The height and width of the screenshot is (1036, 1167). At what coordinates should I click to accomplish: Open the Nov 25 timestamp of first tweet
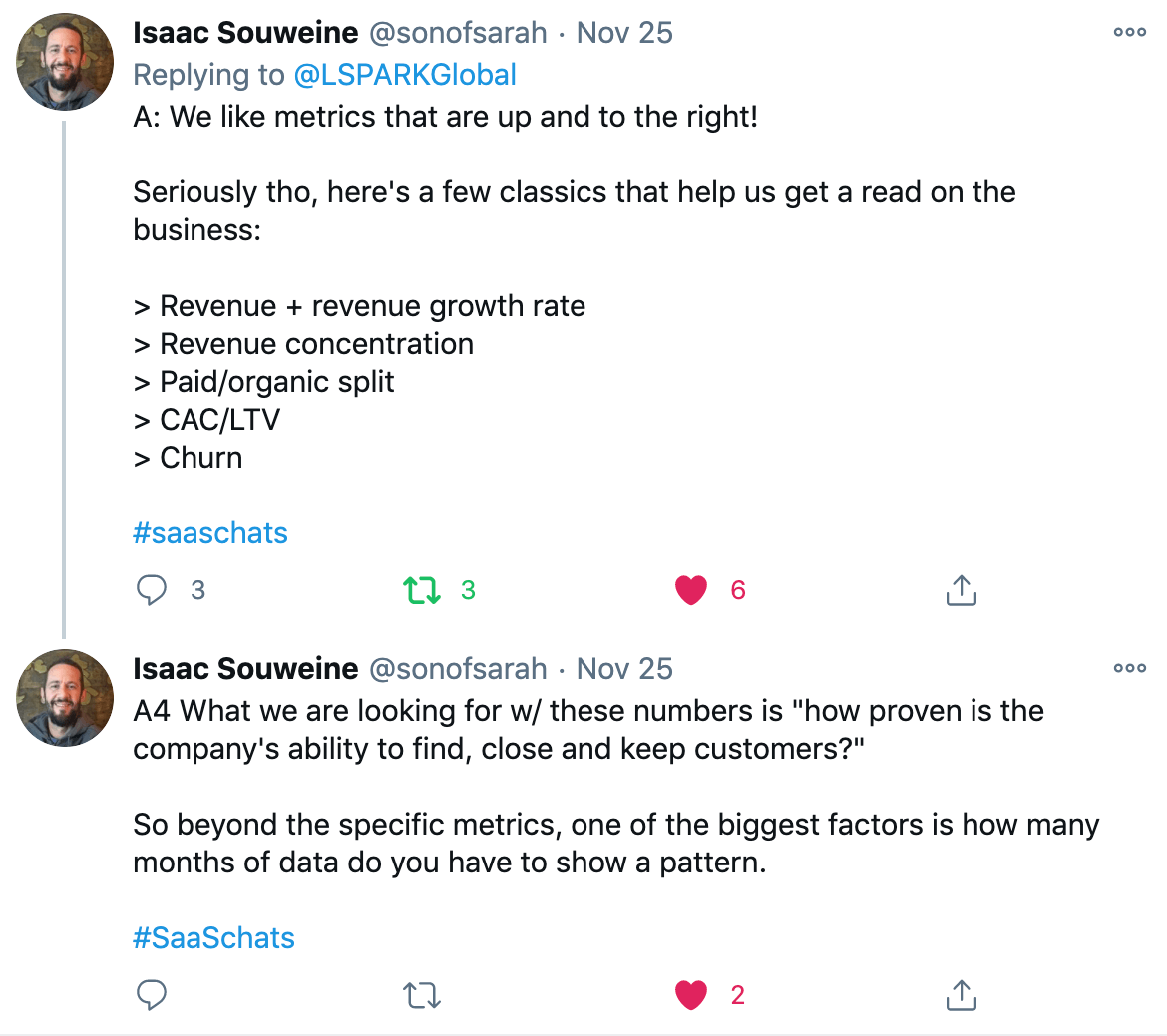click(x=624, y=33)
